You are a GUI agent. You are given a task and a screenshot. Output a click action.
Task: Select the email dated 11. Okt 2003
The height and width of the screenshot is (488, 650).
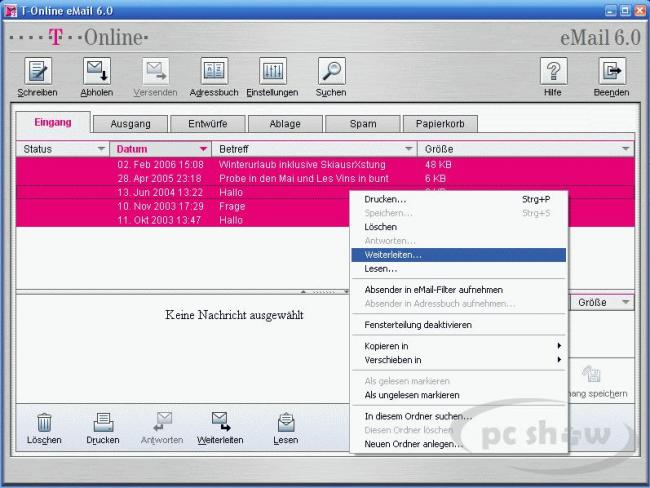click(182, 220)
